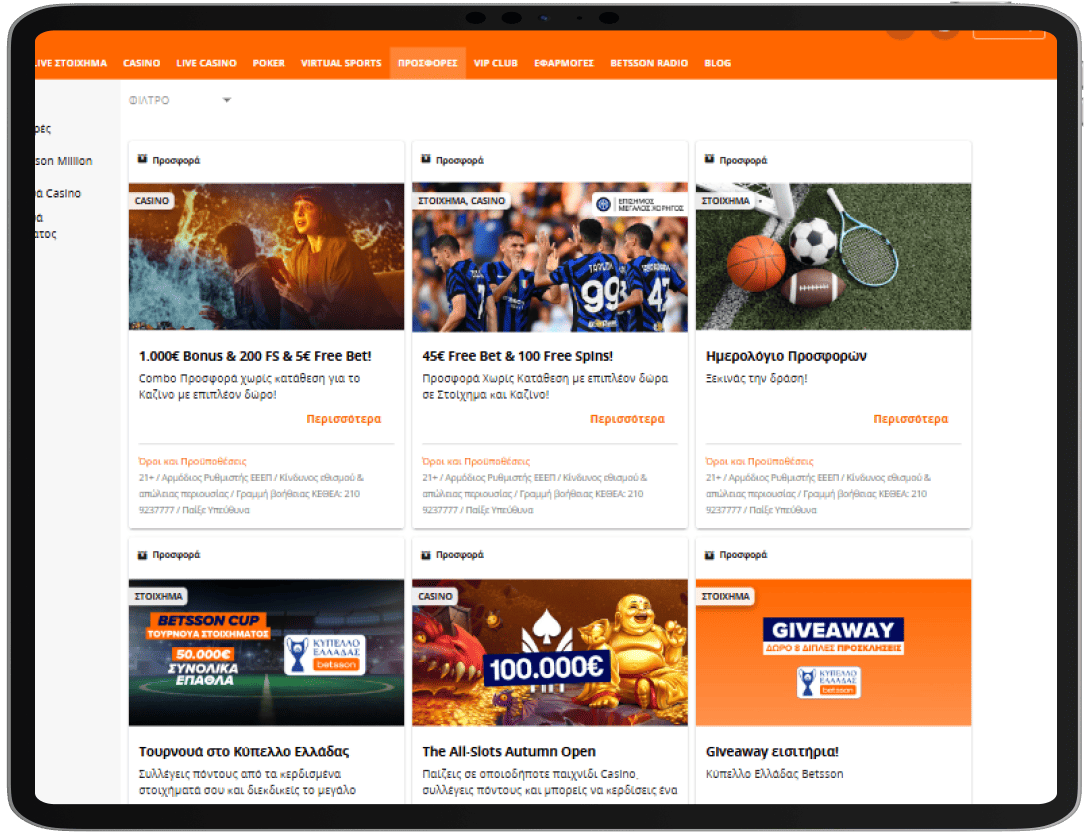1086x835 pixels.
Task: Click the gift icon on the 45€ Free Bet card
Action: click(x=426, y=159)
